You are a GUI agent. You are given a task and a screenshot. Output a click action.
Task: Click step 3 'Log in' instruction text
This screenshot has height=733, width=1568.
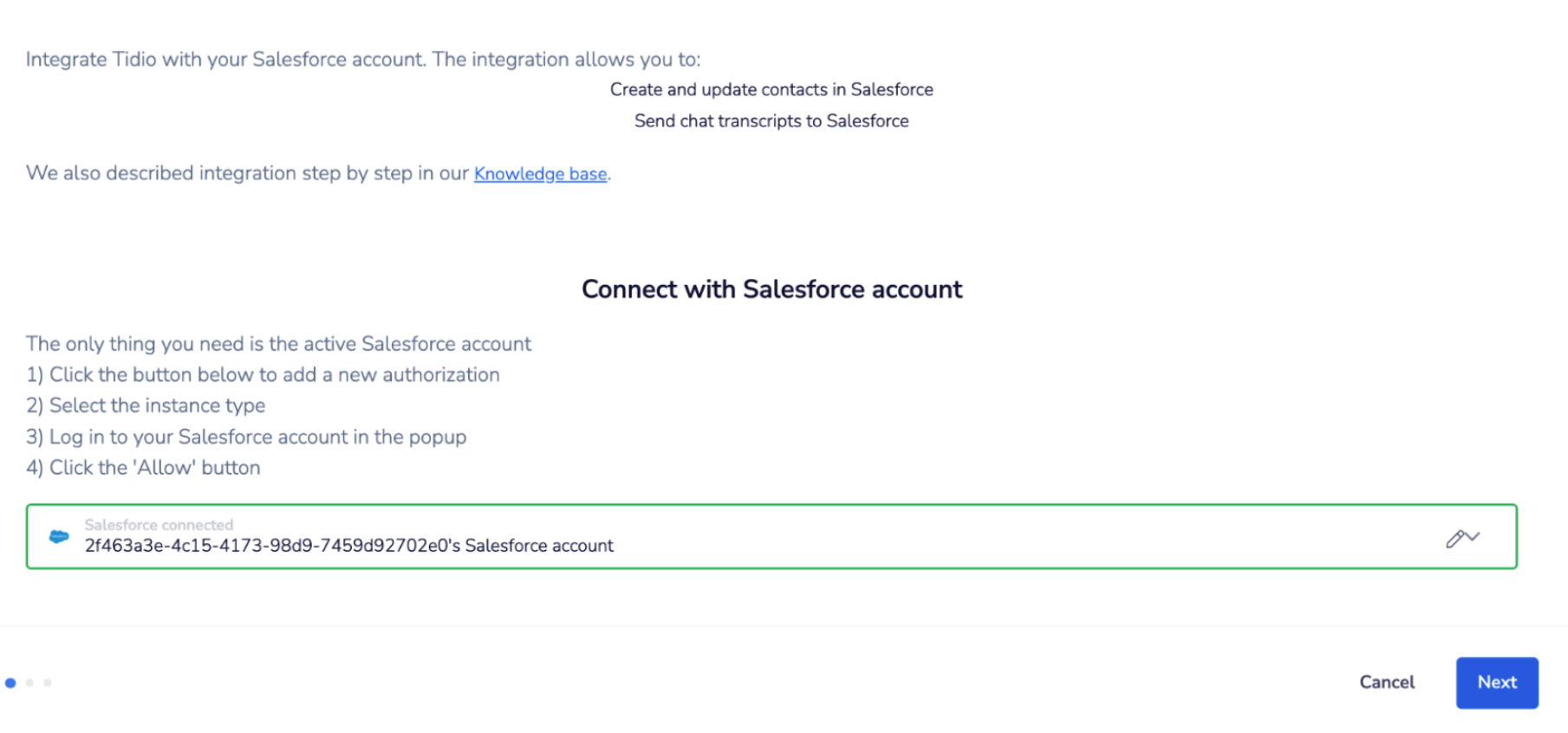coord(246,437)
